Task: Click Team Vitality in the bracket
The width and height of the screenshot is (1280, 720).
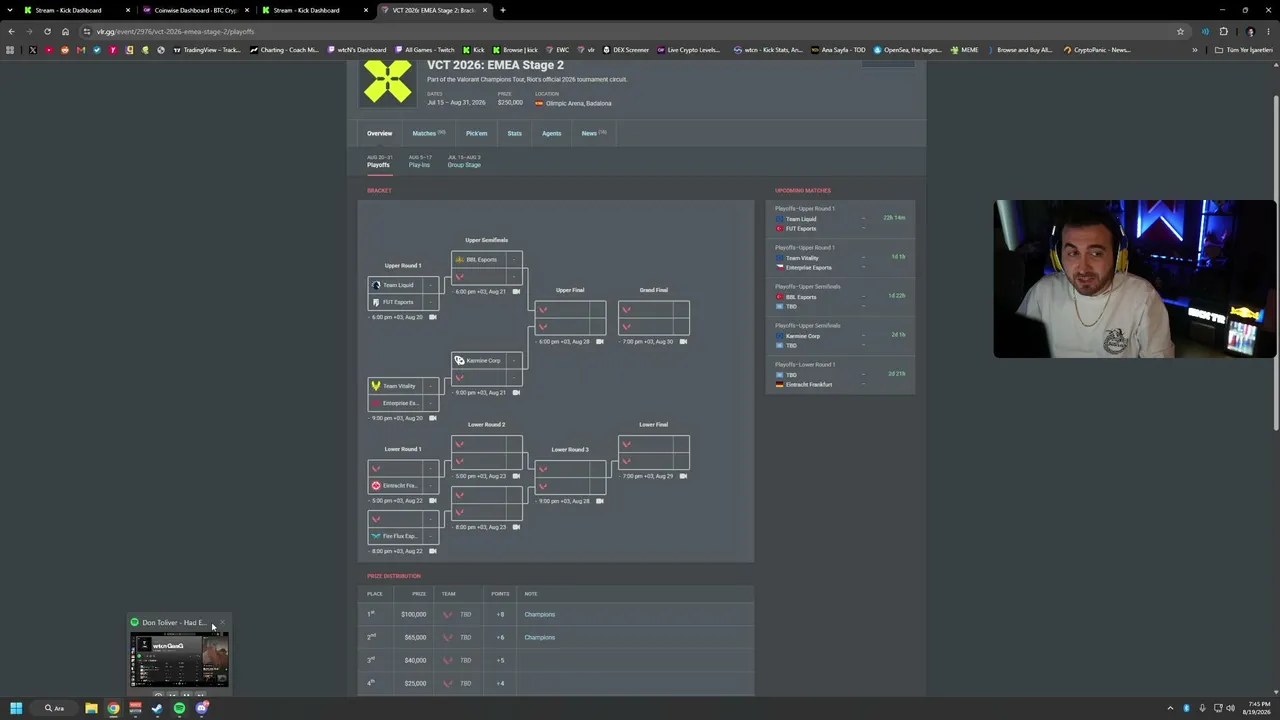Action: tap(403, 386)
